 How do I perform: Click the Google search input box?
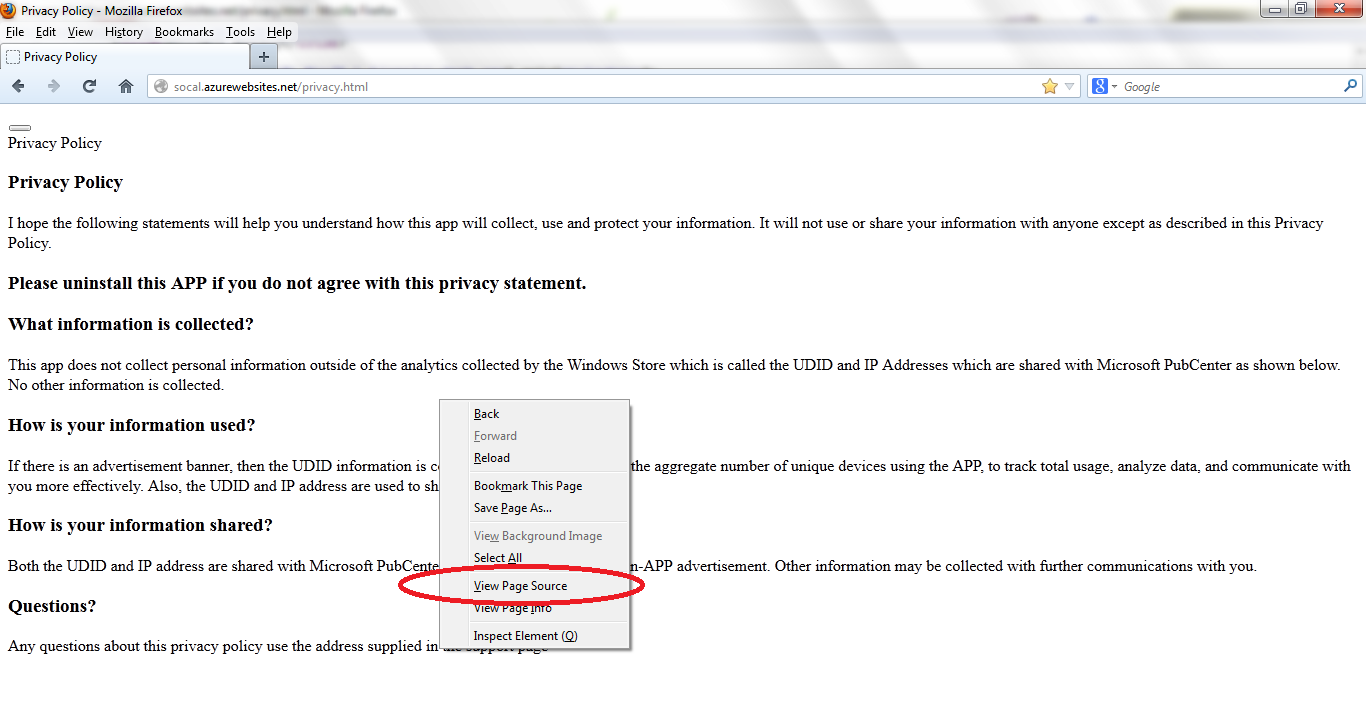tap(1230, 87)
